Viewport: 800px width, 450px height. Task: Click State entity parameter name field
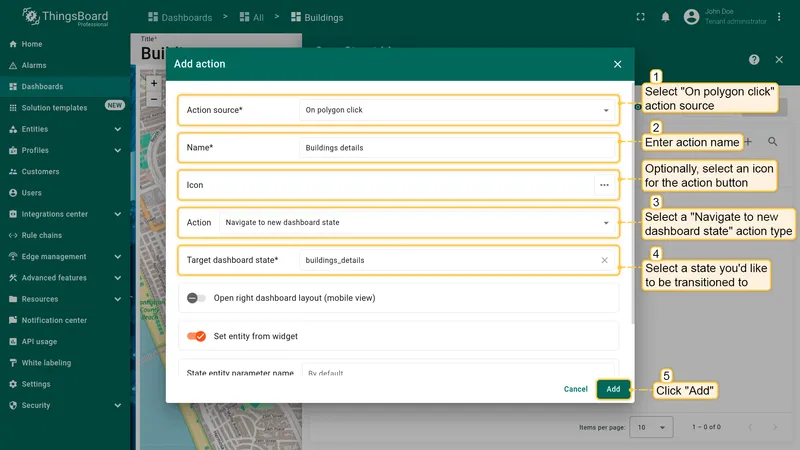(458, 371)
